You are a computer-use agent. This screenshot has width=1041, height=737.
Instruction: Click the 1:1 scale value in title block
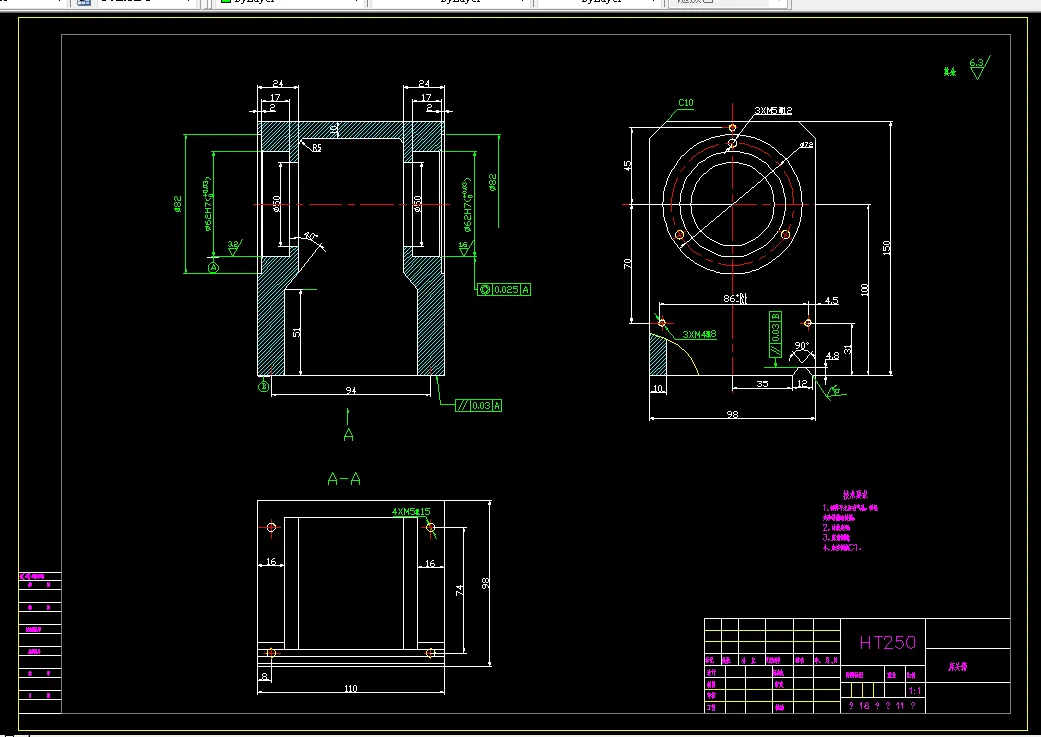pyautogui.click(x=914, y=691)
